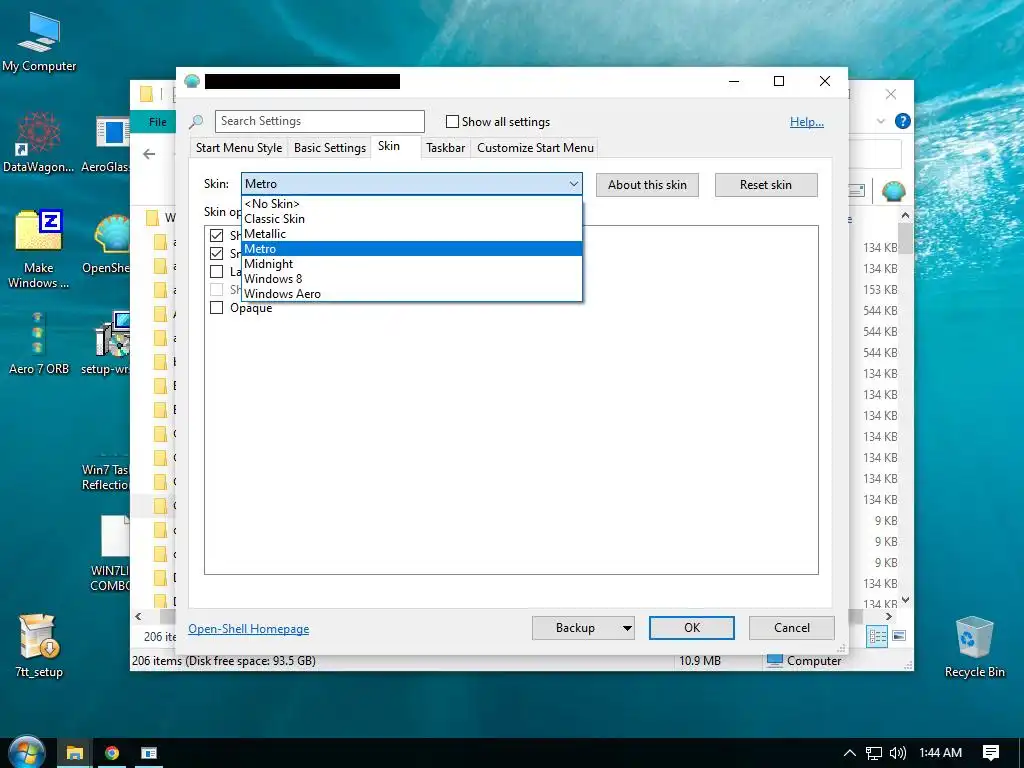Uncheck the second skin option checkbox
This screenshot has height=768, width=1024.
[x=216, y=253]
